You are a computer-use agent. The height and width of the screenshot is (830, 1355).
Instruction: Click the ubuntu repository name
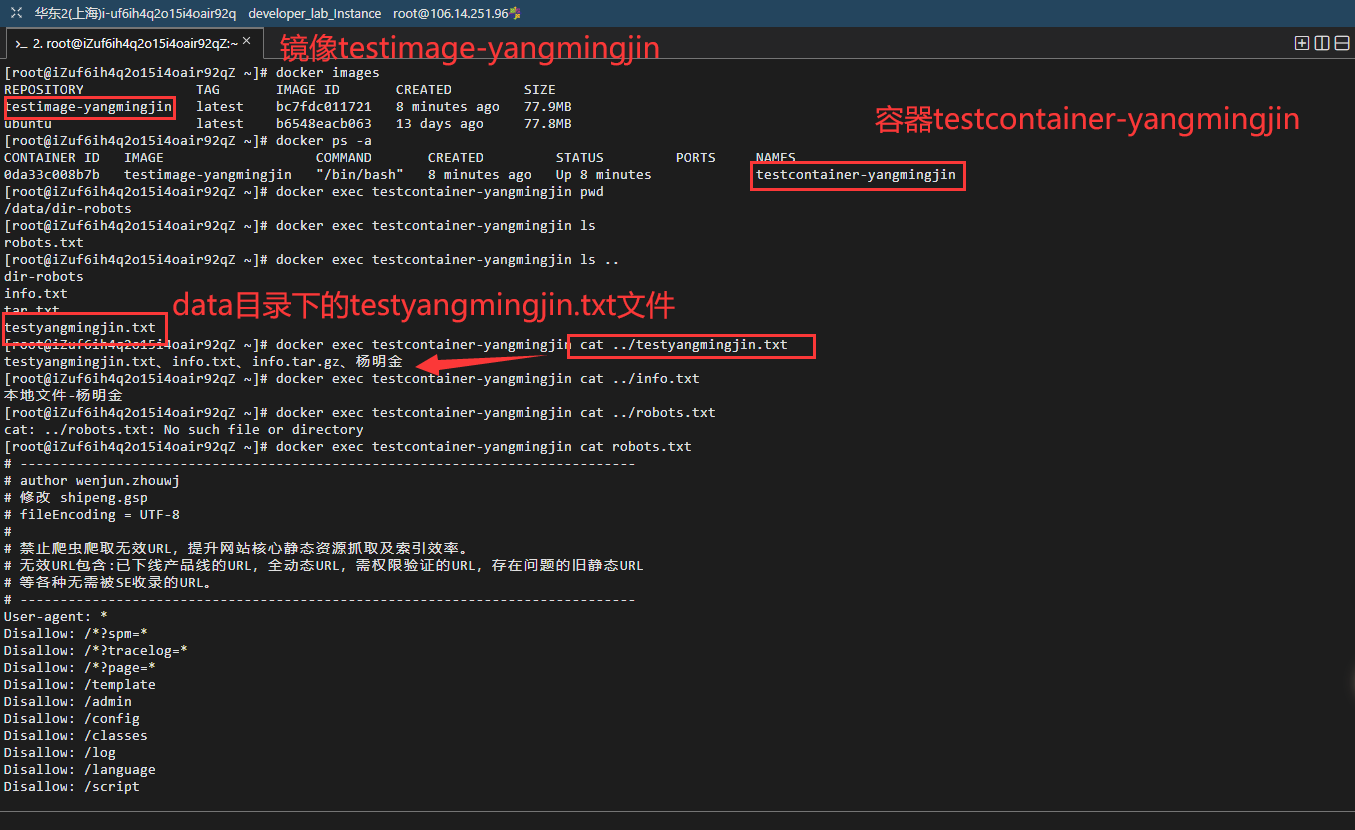(x=28, y=124)
